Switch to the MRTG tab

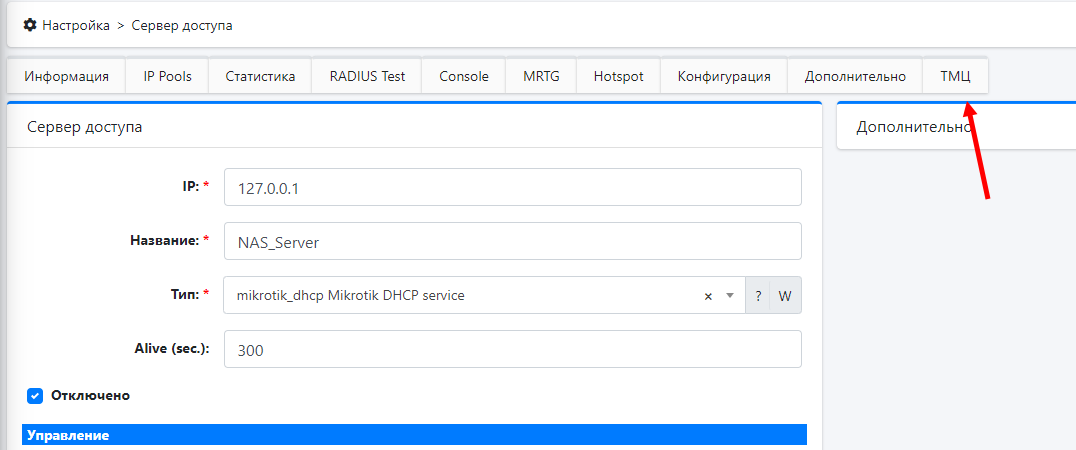click(541, 77)
